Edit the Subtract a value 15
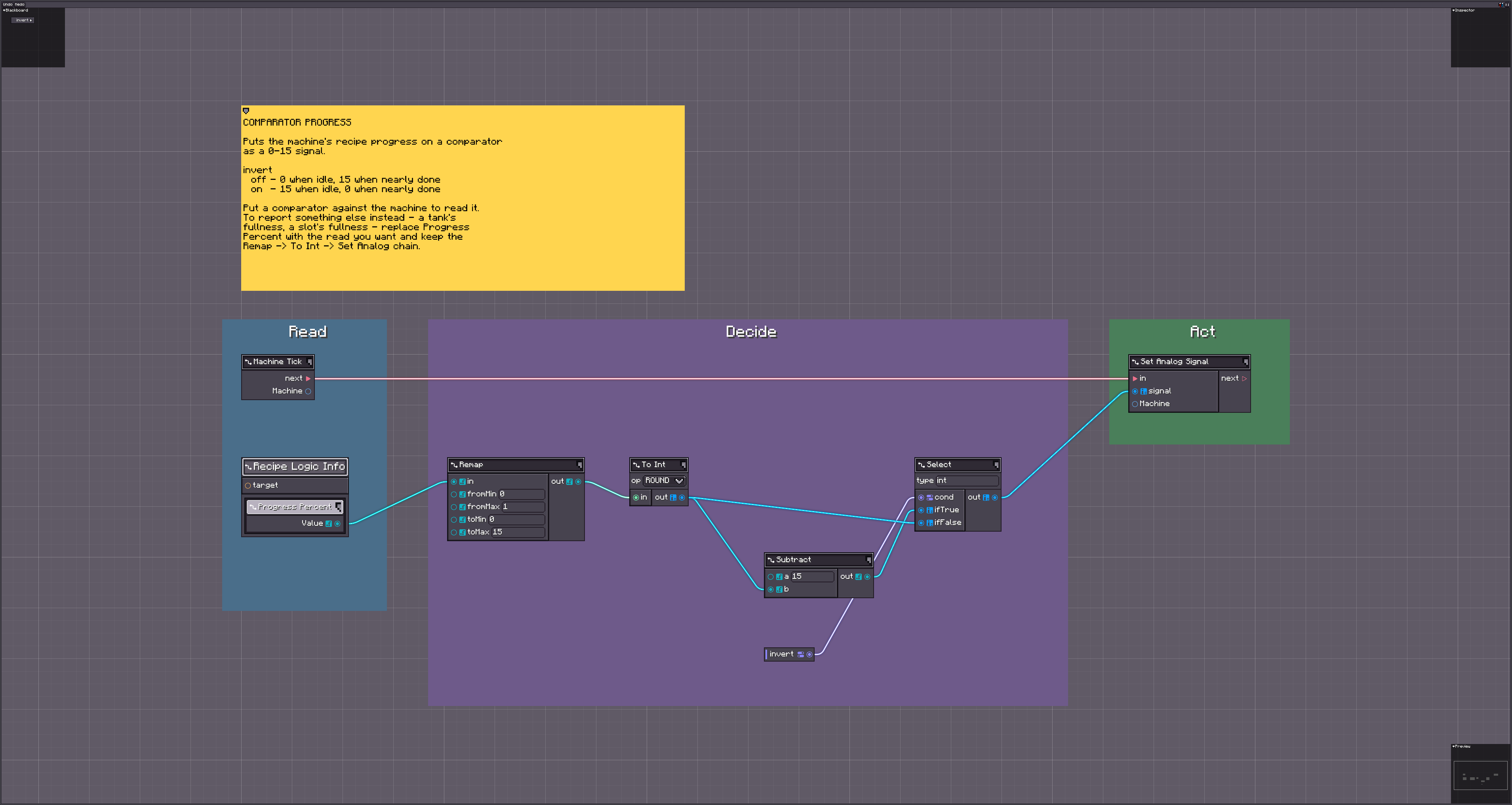The width and height of the screenshot is (1512, 805). pyautogui.click(x=812, y=577)
